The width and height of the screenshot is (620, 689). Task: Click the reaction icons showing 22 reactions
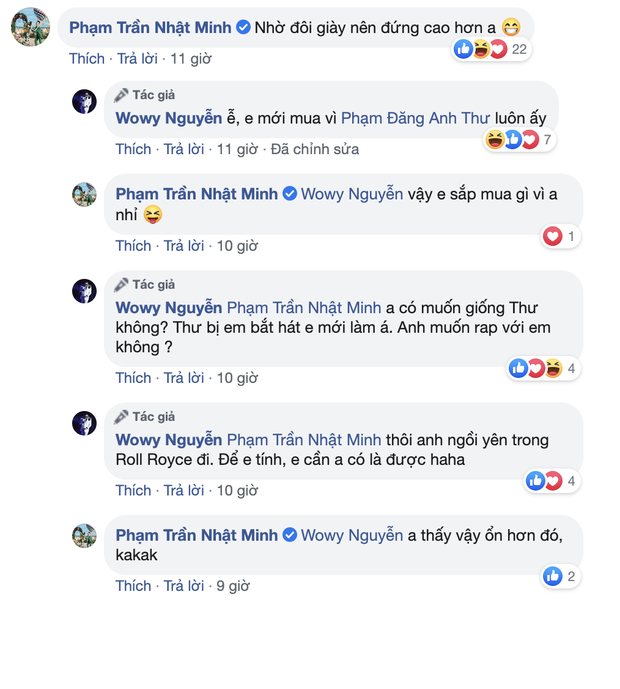pyautogui.click(x=480, y=48)
